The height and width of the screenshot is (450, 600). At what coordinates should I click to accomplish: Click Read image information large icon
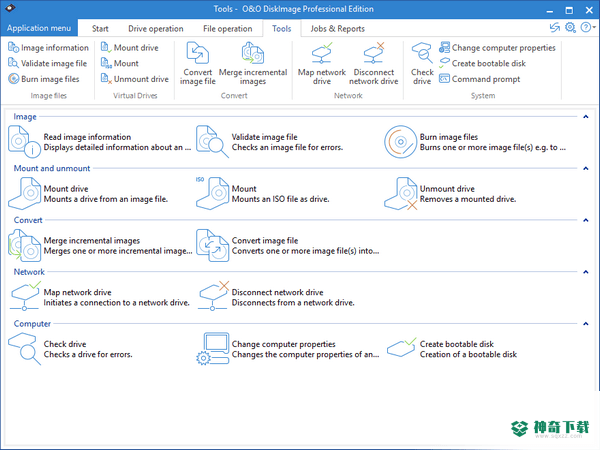point(24,142)
